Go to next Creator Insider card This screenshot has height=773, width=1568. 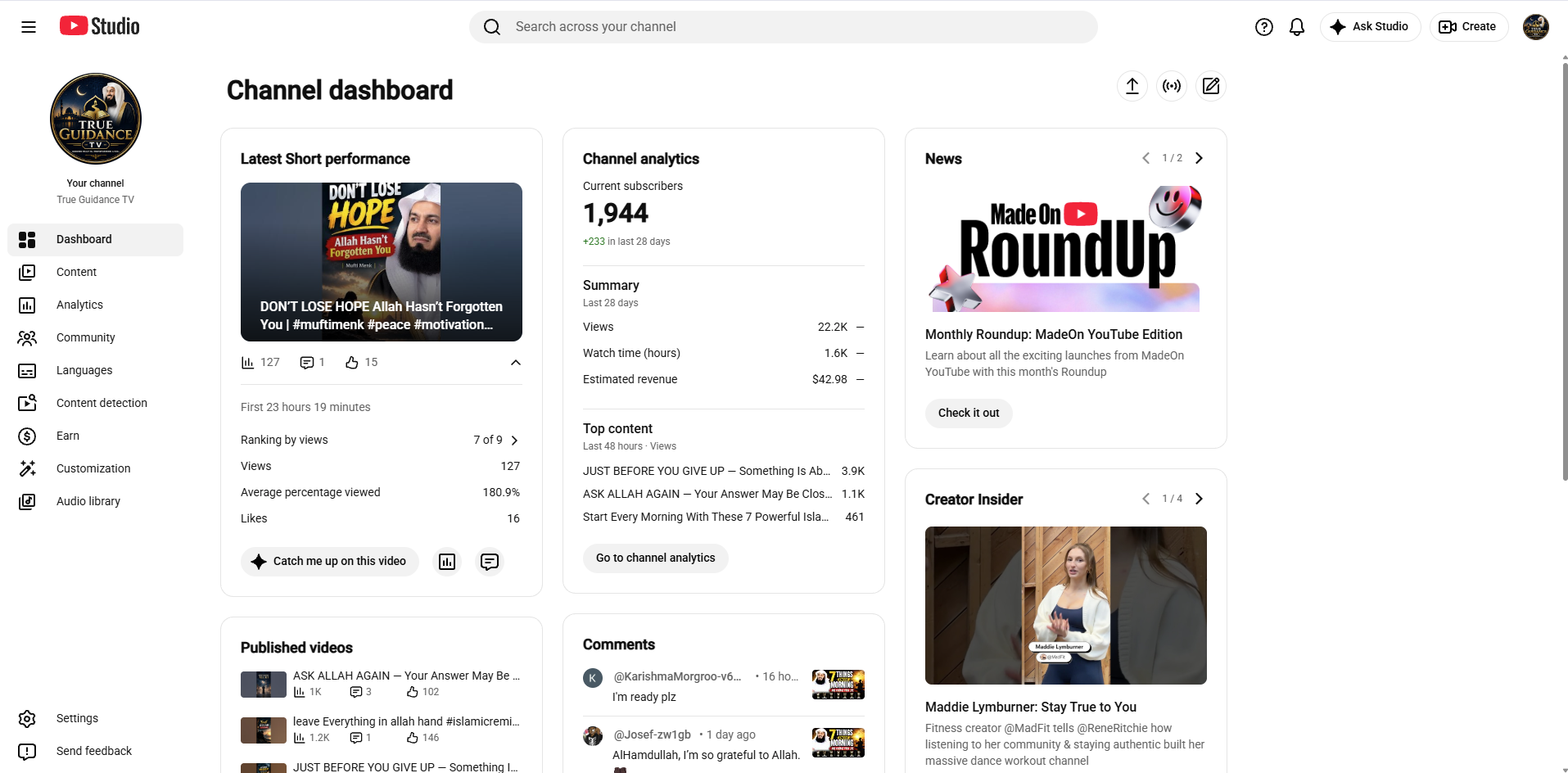[1199, 499]
